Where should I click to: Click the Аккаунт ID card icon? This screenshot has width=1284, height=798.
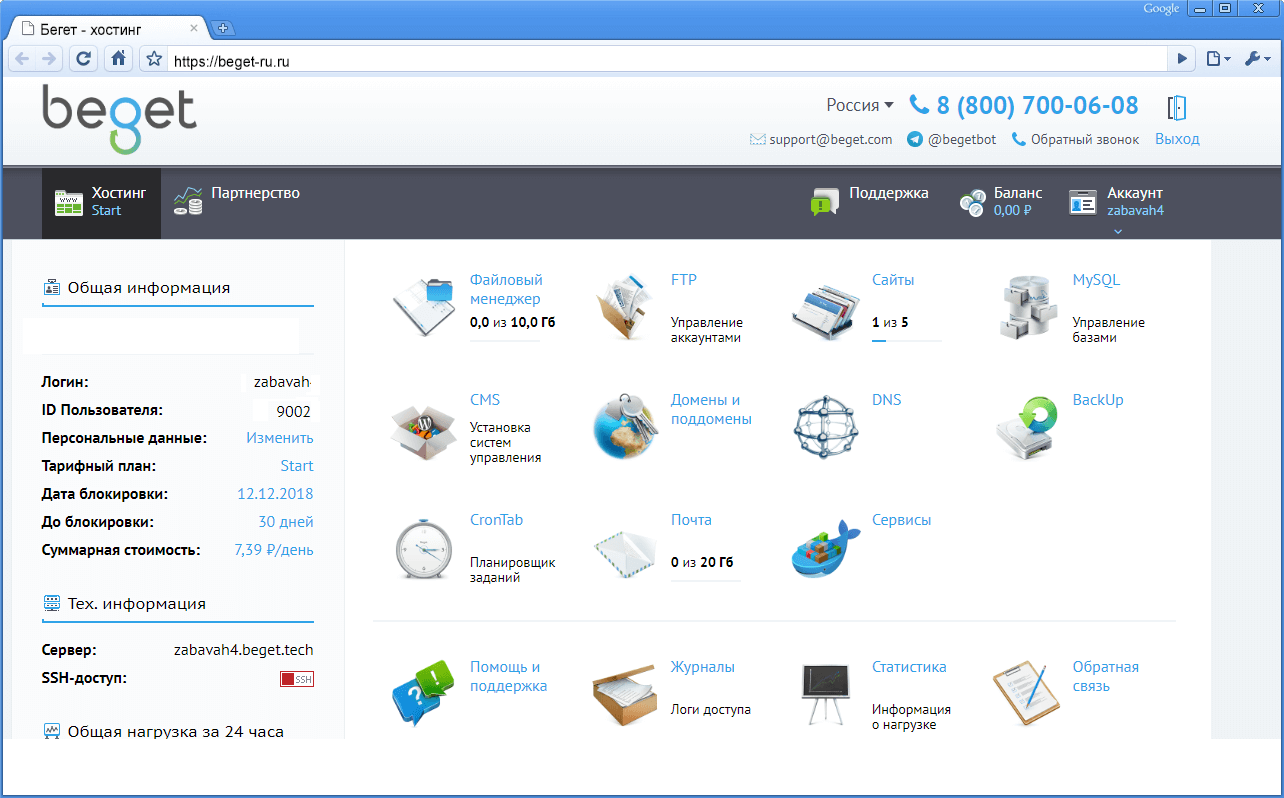click(x=1083, y=202)
